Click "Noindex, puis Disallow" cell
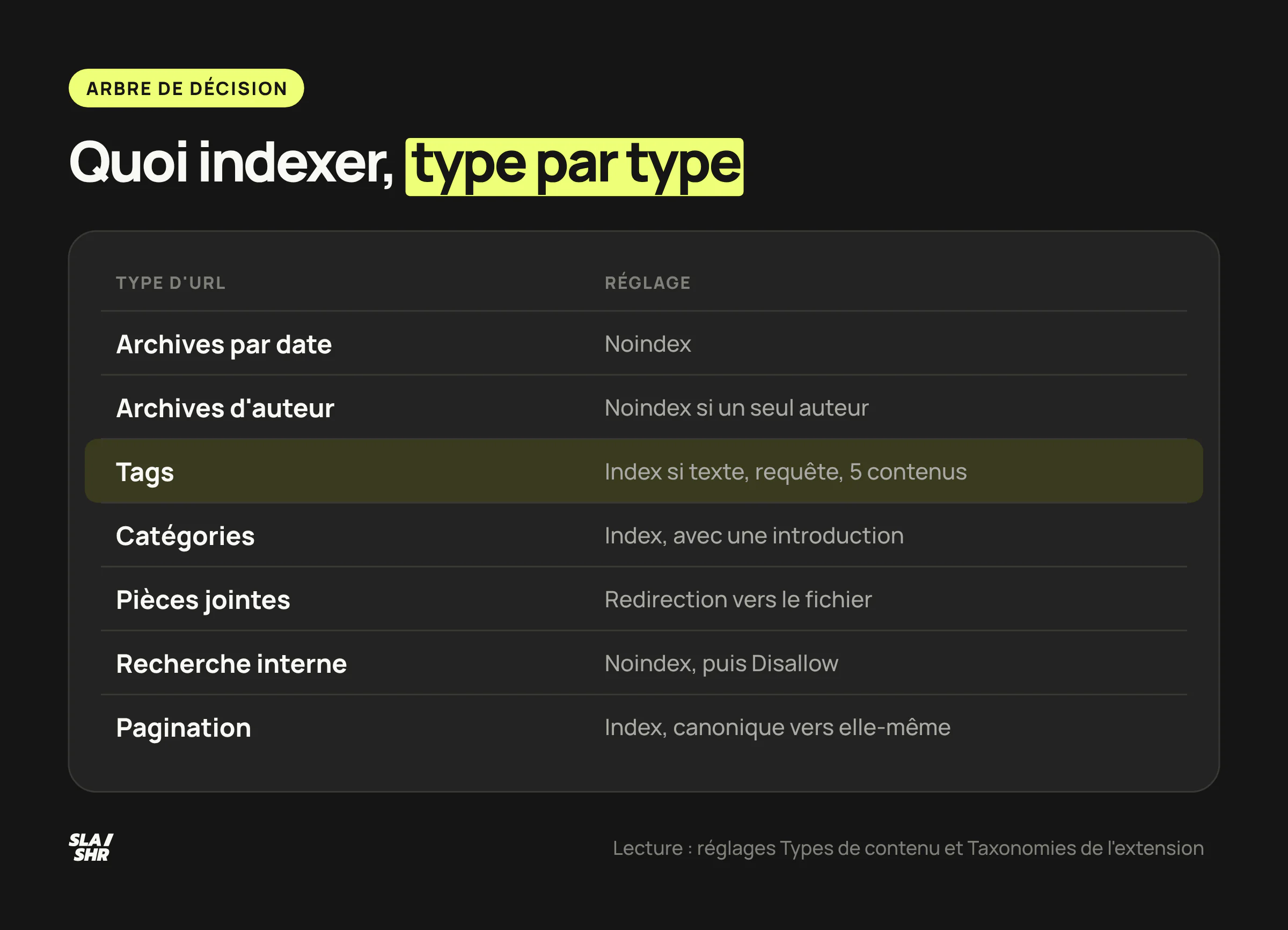The image size is (1288, 930). click(721, 664)
